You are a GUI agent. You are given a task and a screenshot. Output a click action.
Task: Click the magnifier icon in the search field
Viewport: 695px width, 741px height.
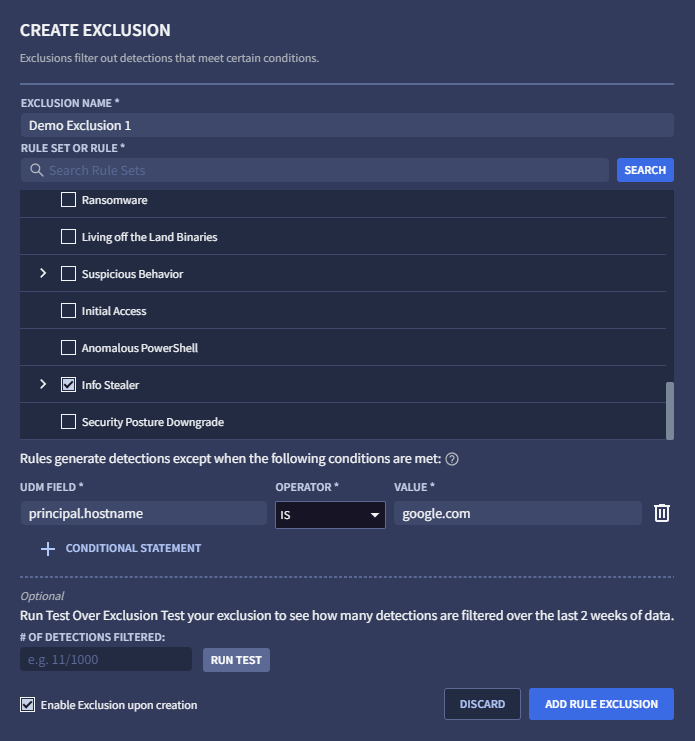click(37, 170)
